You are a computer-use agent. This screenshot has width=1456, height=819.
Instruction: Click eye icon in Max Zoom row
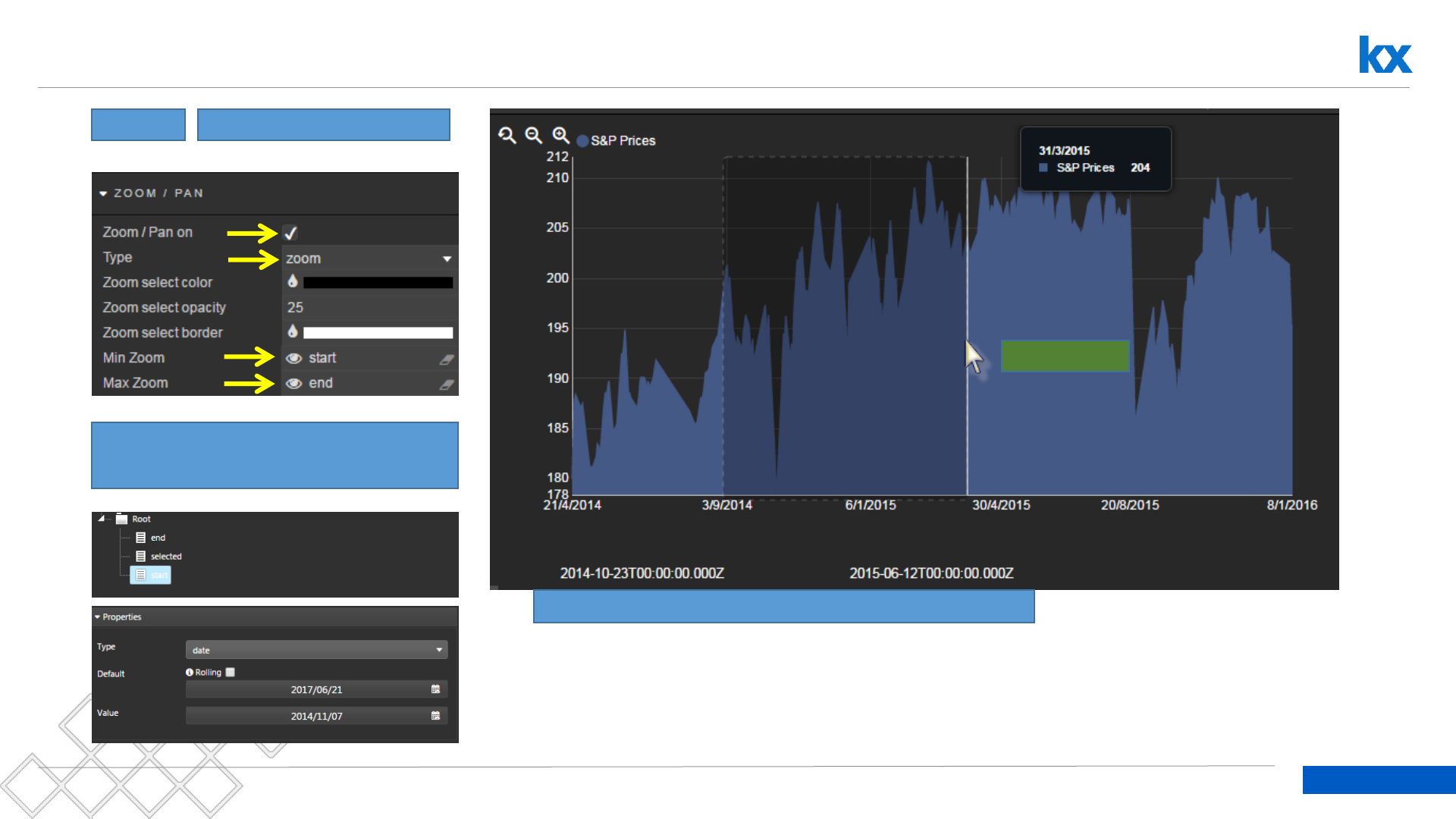click(294, 384)
